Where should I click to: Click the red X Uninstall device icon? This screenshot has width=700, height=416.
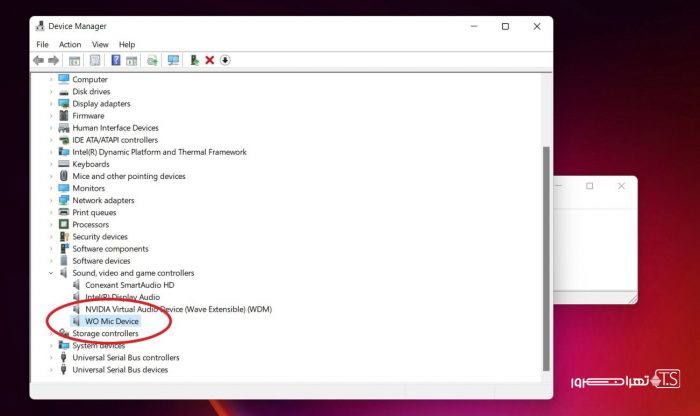(x=209, y=60)
